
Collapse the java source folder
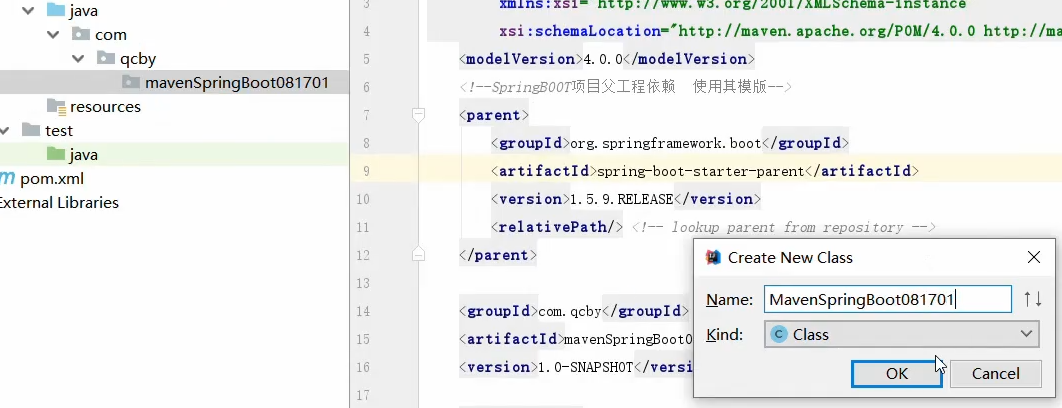tap(28, 11)
